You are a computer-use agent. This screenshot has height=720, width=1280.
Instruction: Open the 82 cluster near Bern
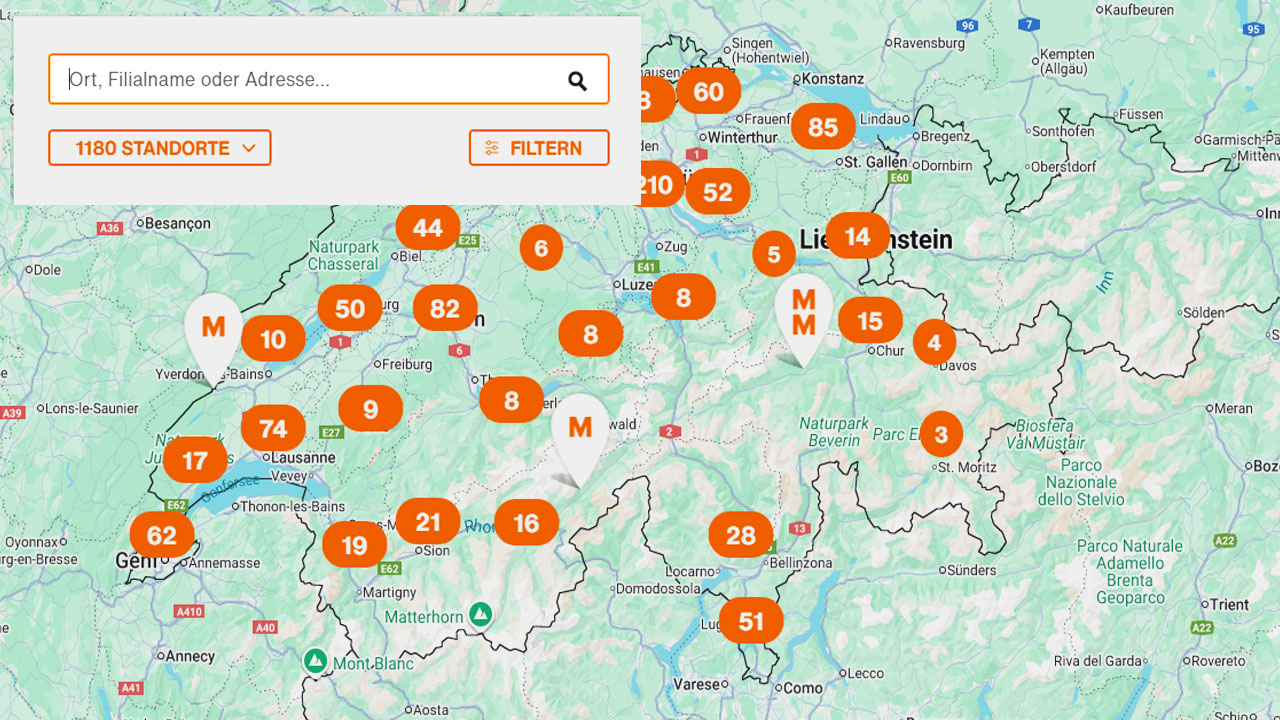coord(445,308)
